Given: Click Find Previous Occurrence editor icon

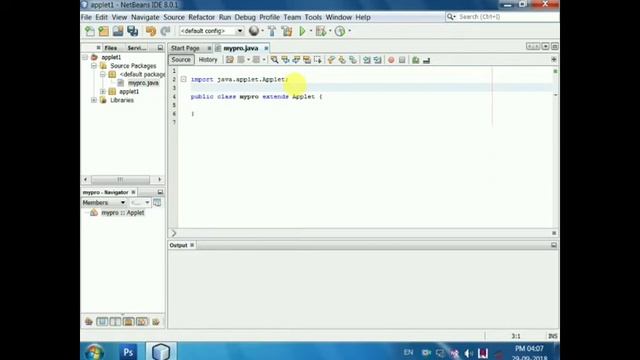Looking at the screenshot, I should point(285,60).
